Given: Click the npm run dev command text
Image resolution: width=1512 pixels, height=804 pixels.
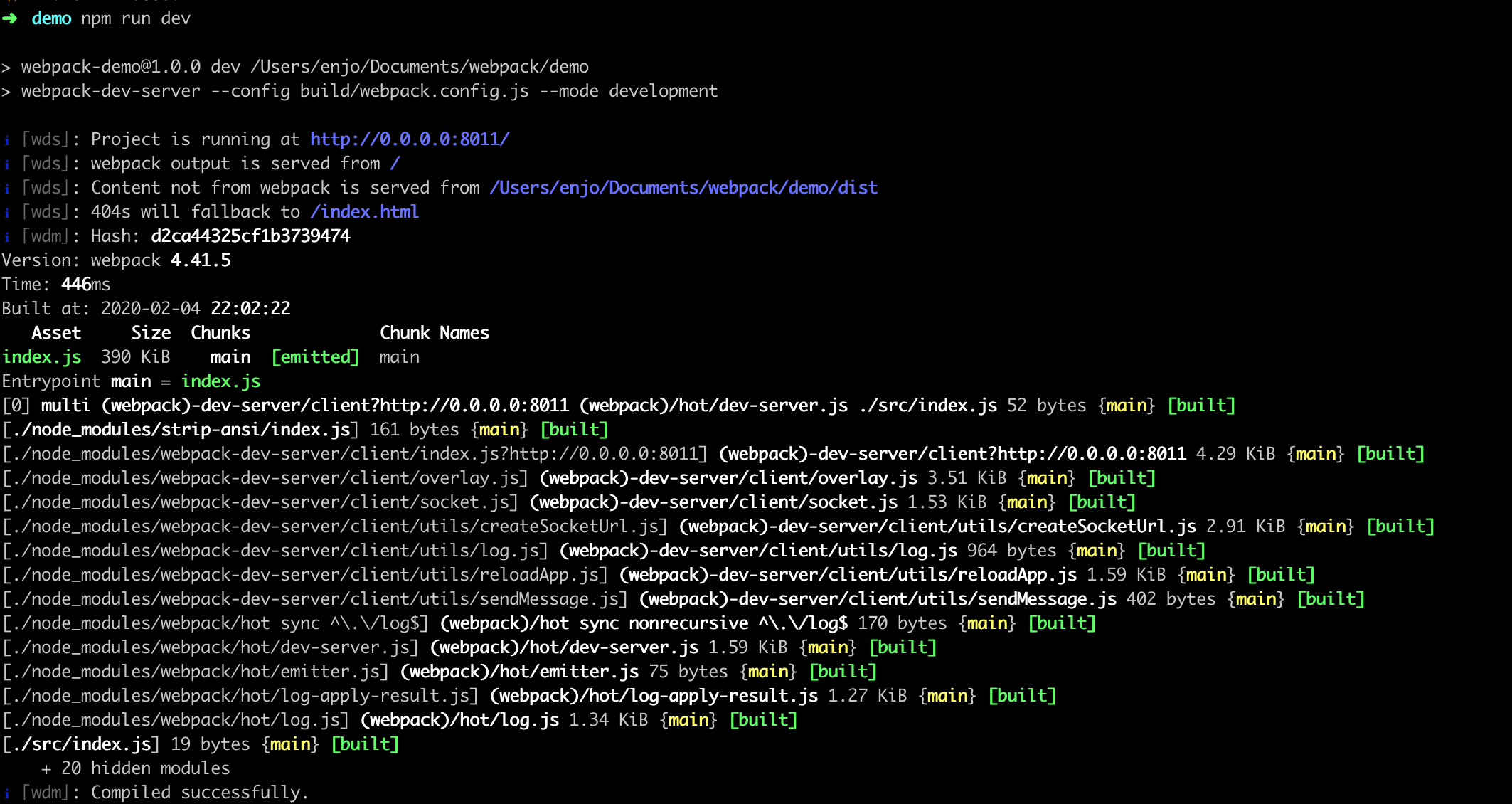Looking at the screenshot, I should click(135, 18).
